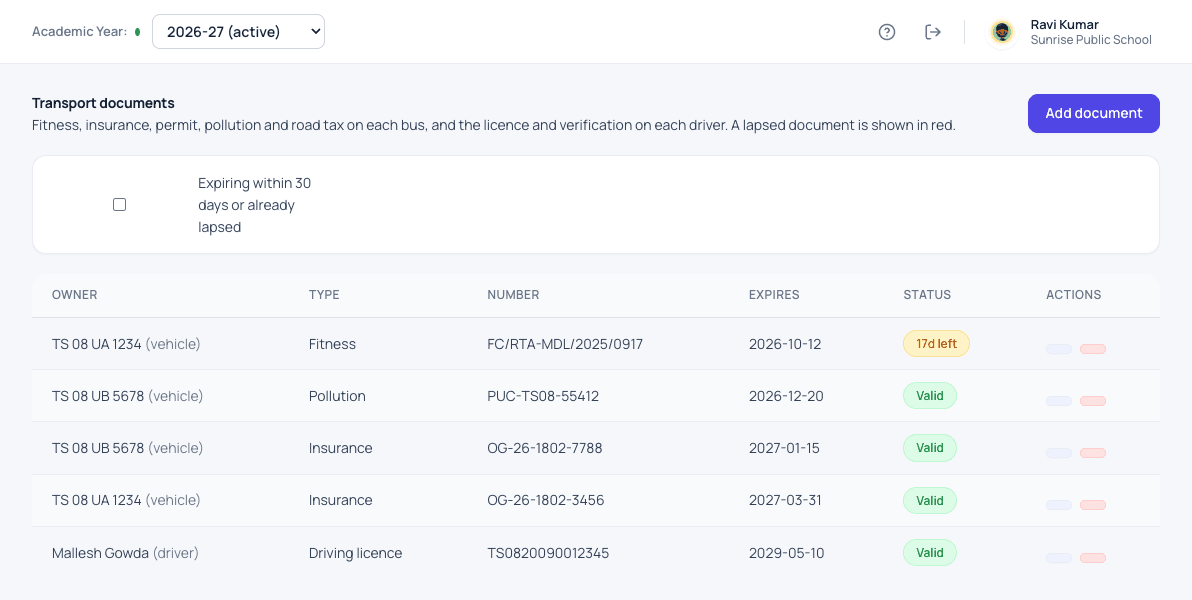Click the OWNER column header

click(x=74, y=295)
